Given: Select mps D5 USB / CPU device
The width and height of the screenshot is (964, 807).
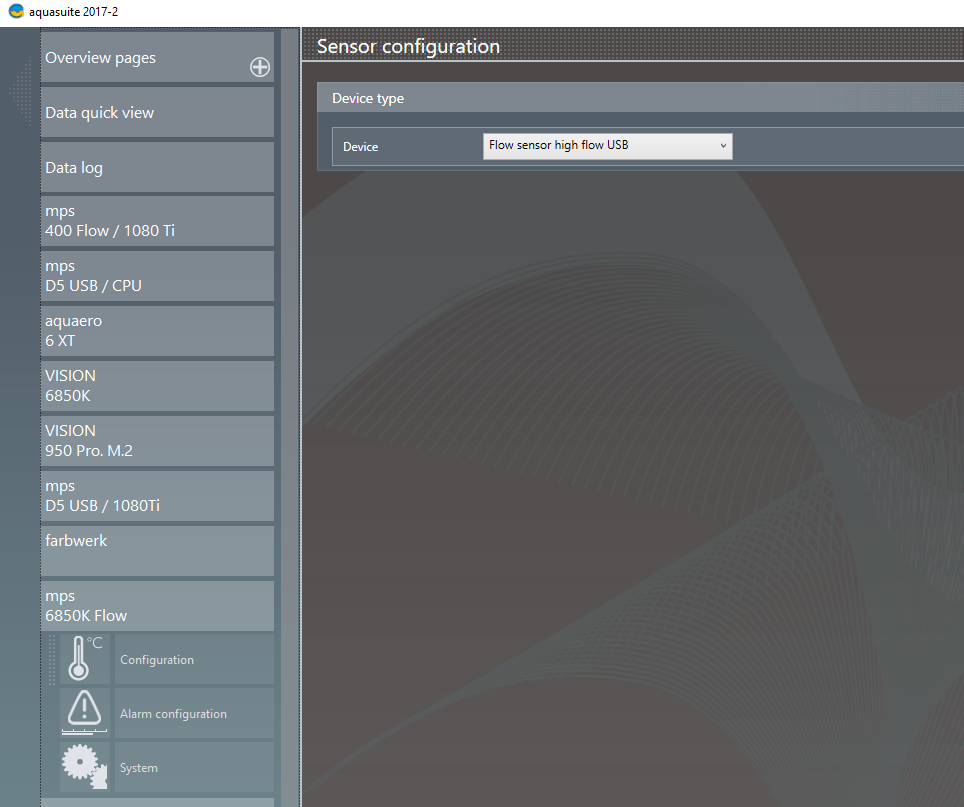Looking at the screenshot, I should [x=157, y=276].
